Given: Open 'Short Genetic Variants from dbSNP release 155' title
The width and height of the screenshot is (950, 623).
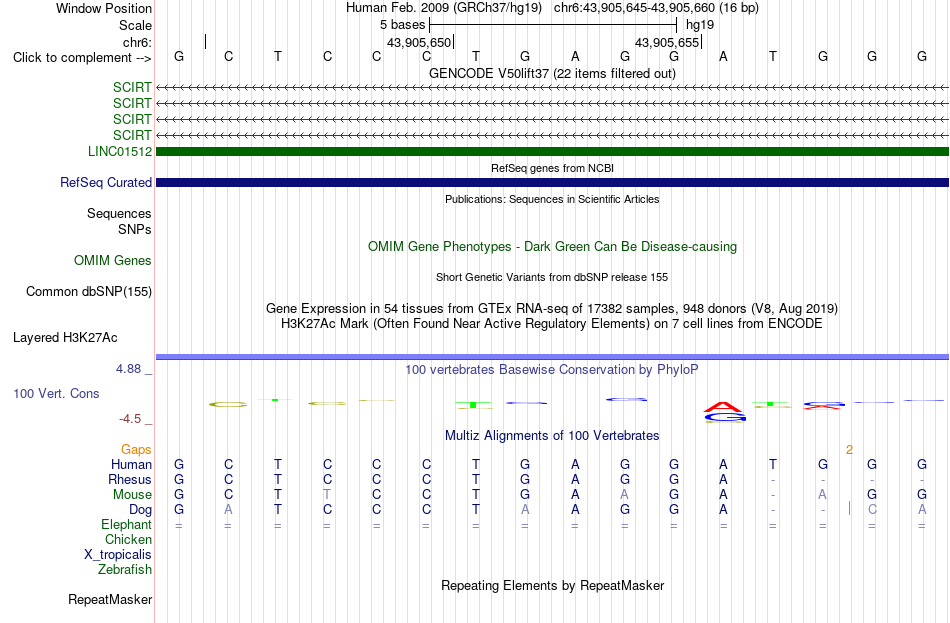Looking at the screenshot, I should [552, 277].
